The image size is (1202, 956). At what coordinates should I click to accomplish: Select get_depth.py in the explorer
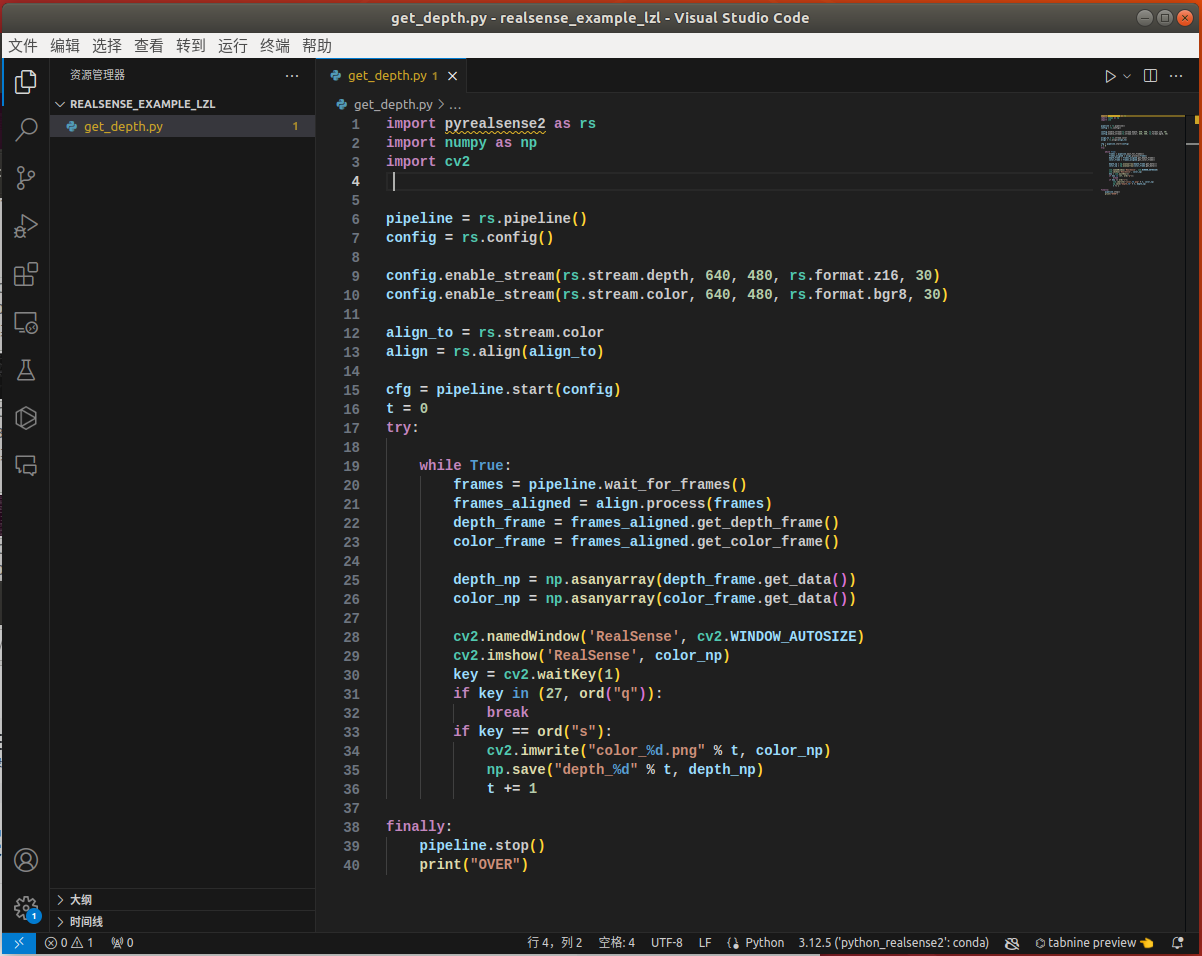point(123,127)
